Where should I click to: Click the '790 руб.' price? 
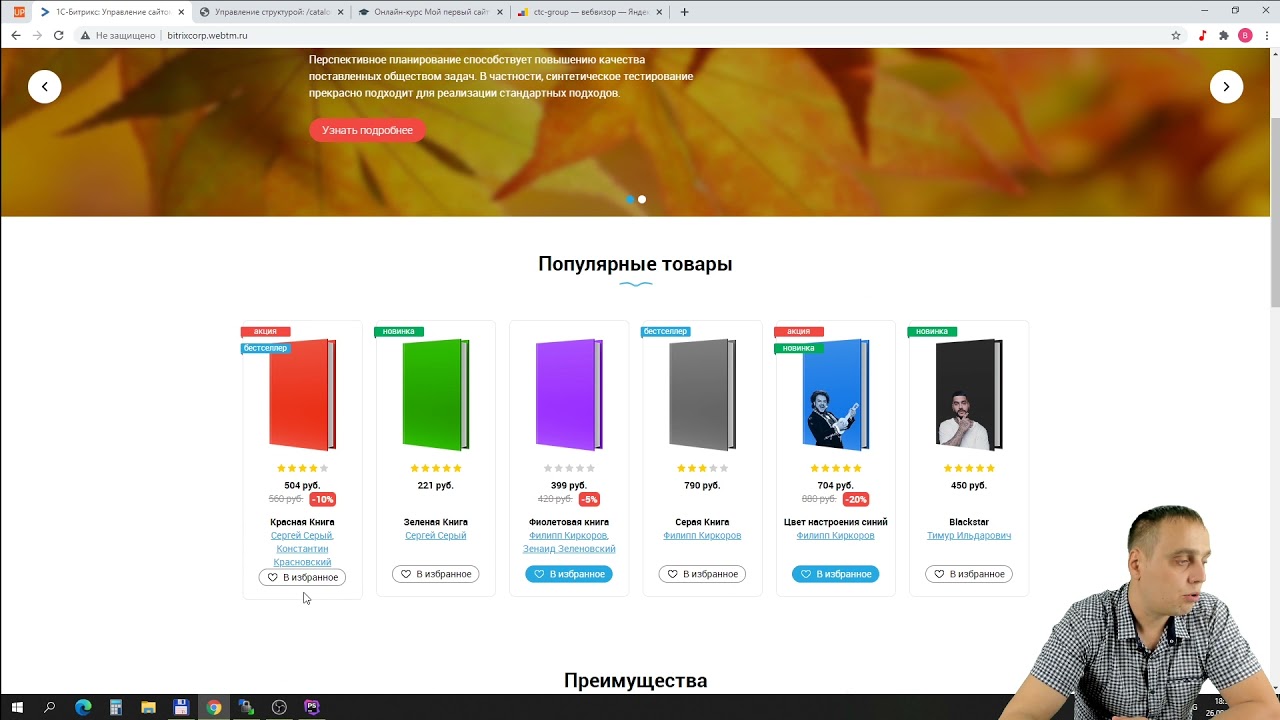click(x=702, y=486)
